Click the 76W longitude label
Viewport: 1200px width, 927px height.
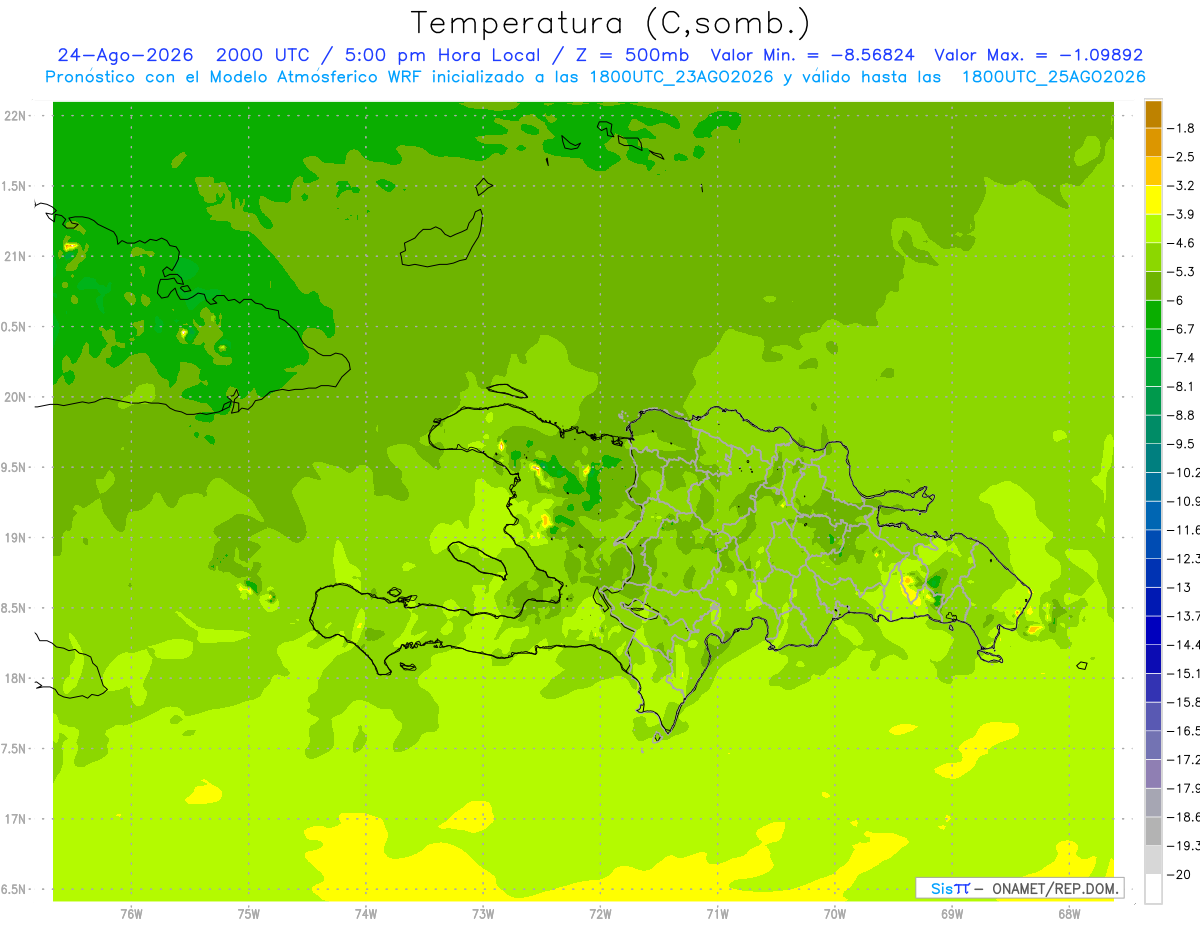point(131,913)
